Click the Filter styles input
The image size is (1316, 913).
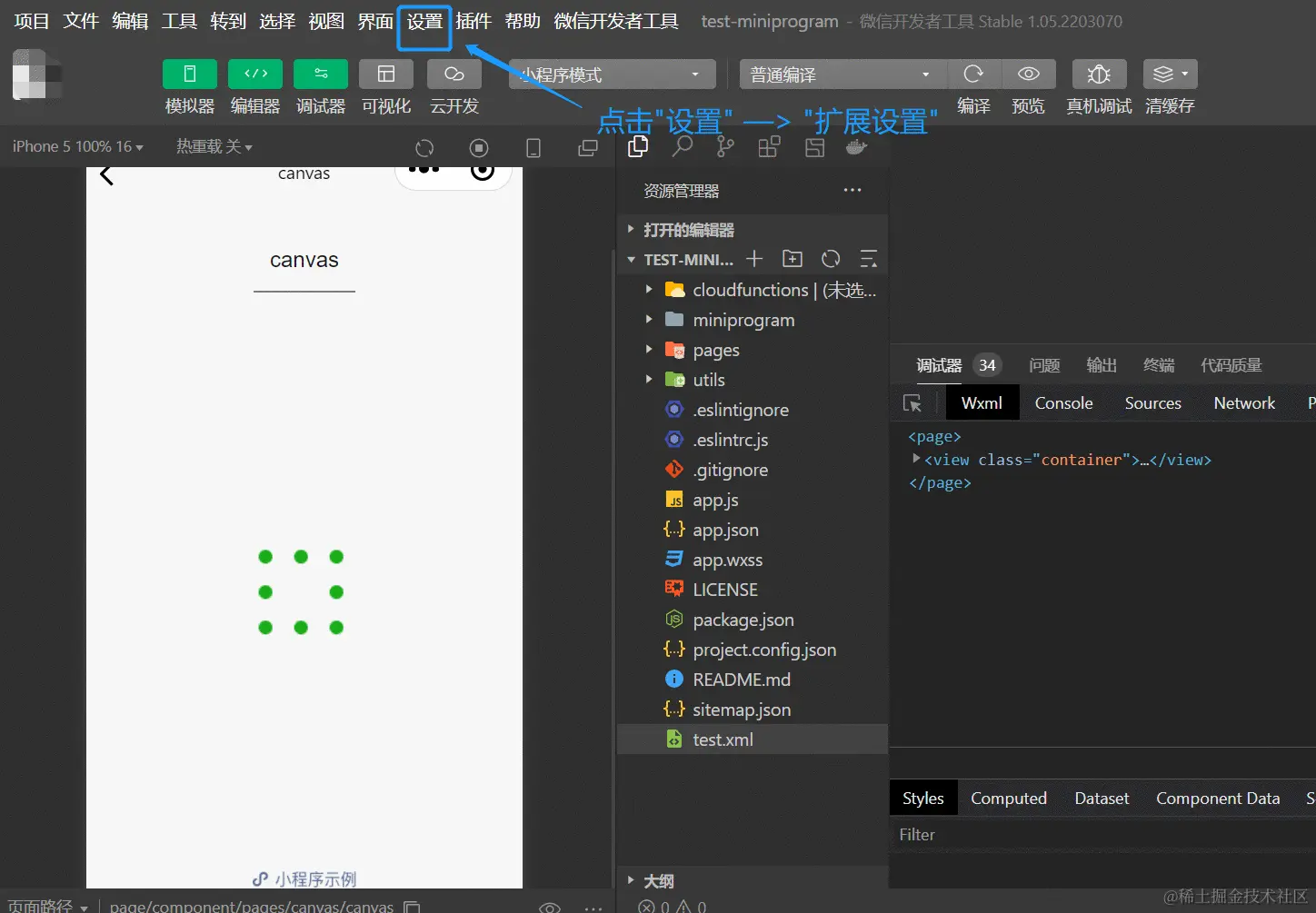click(x=1102, y=835)
